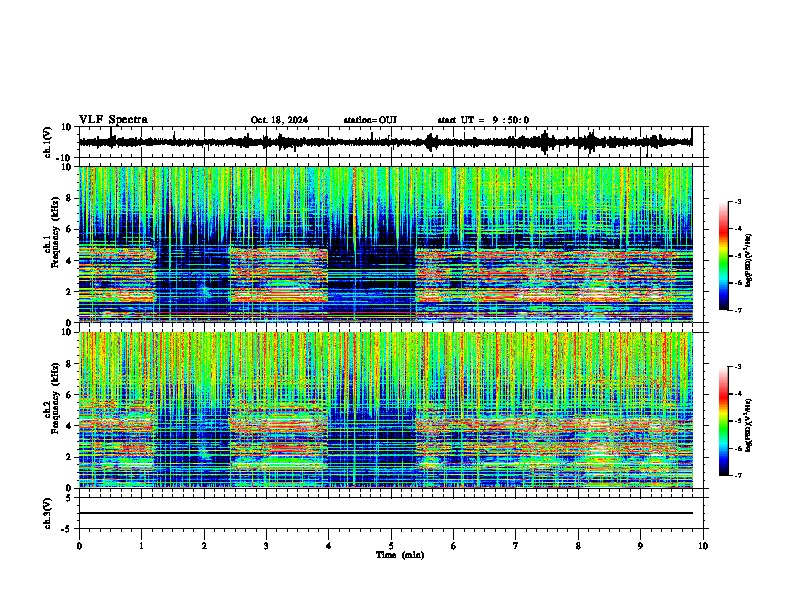This screenshot has width=792, height=612.
Task: Click the 'Oct. 18, 2024' date label
Action: pyautogui.click(x=279, y=120)
